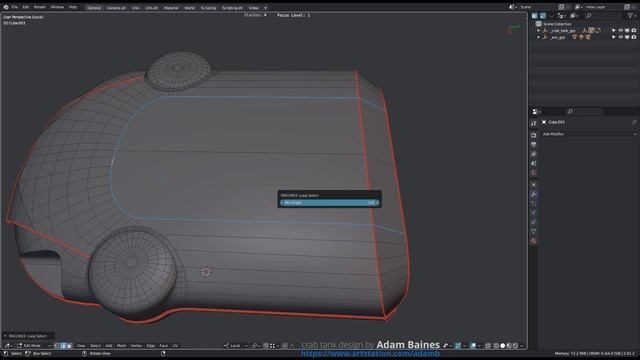Click the new view layer icon
Viewport: 640px width, 360px height.
coord(627,7)
